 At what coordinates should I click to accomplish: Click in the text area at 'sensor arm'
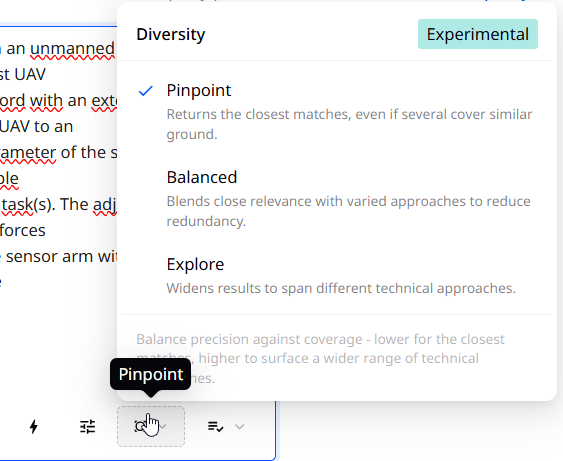(49, 256)
